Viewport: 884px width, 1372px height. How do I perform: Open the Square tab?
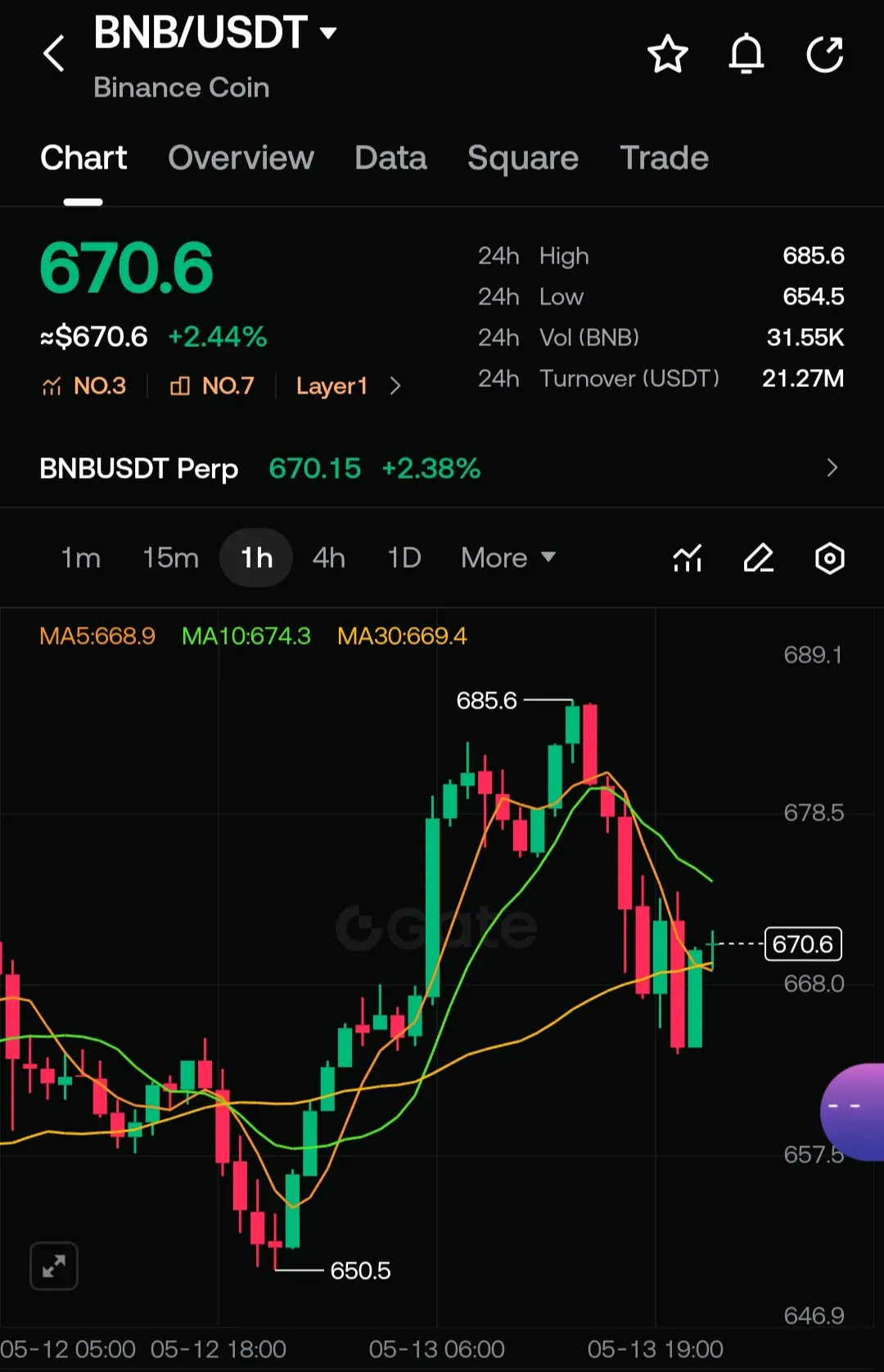523,158
